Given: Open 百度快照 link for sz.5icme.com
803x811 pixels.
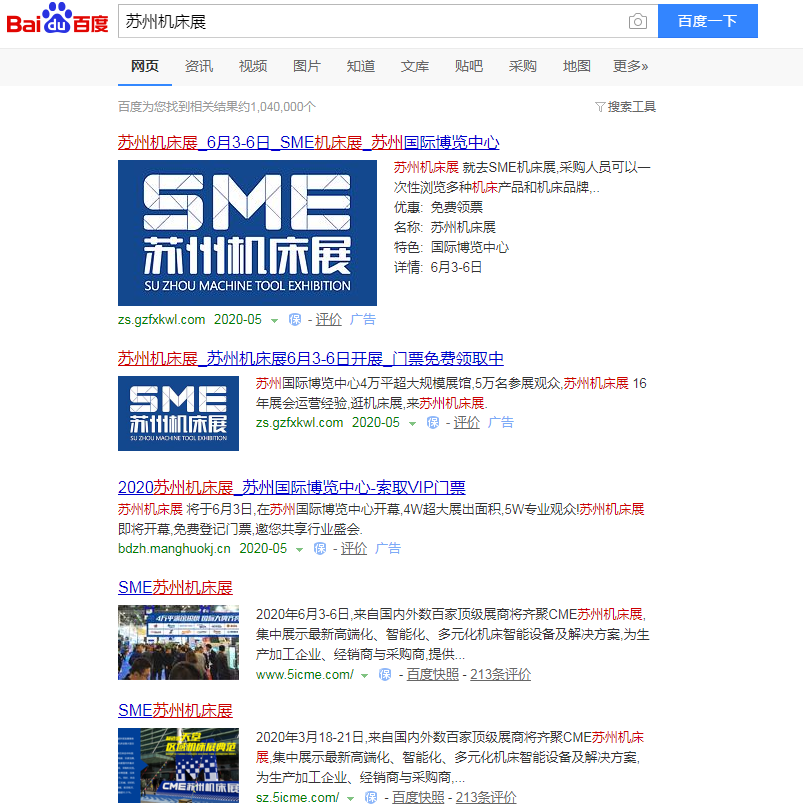Looking at the screenshot, I should (418, 798).
